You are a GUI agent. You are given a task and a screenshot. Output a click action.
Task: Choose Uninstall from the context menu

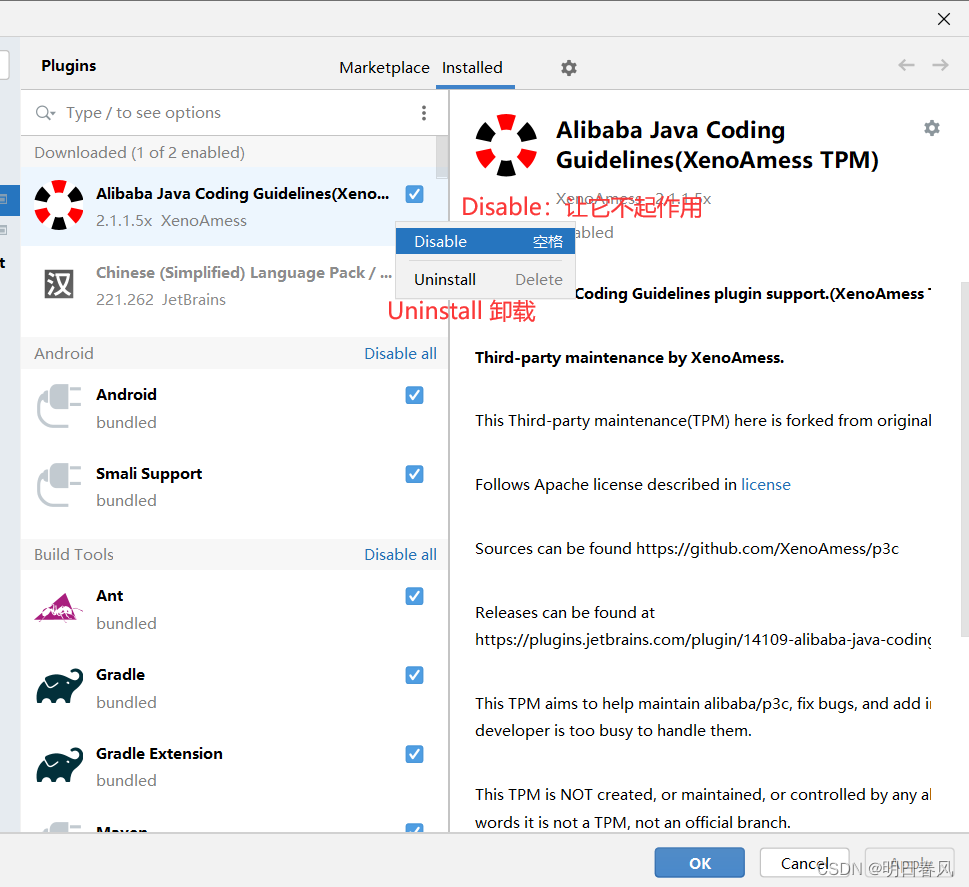click(485, 279)
